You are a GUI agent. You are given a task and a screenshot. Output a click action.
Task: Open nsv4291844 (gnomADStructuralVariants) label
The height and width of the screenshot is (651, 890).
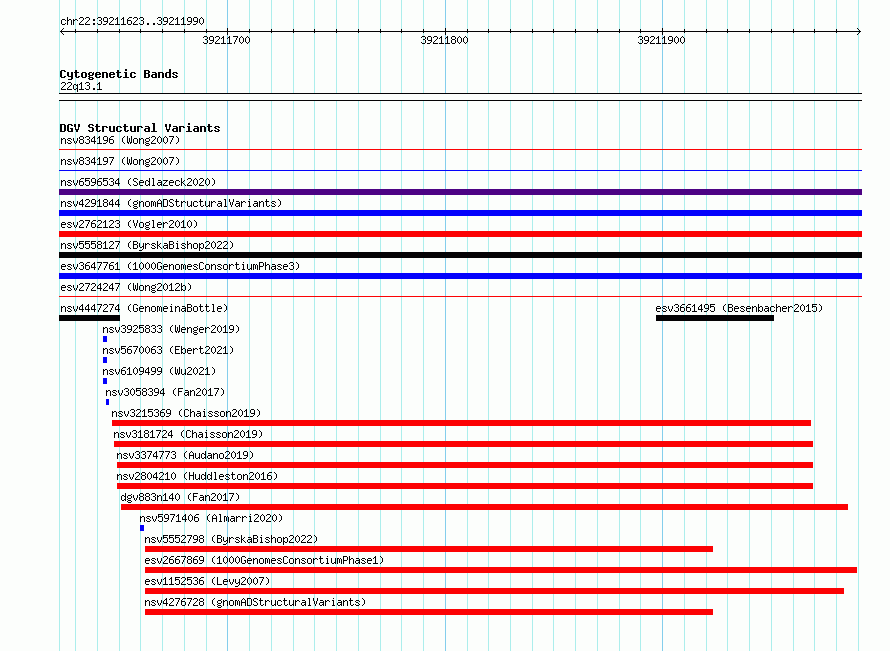tap(171, 203)
